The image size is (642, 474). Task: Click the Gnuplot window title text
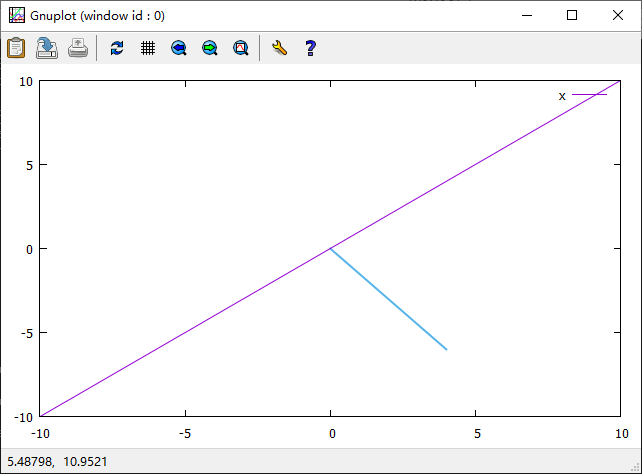[x=97, y=16]
